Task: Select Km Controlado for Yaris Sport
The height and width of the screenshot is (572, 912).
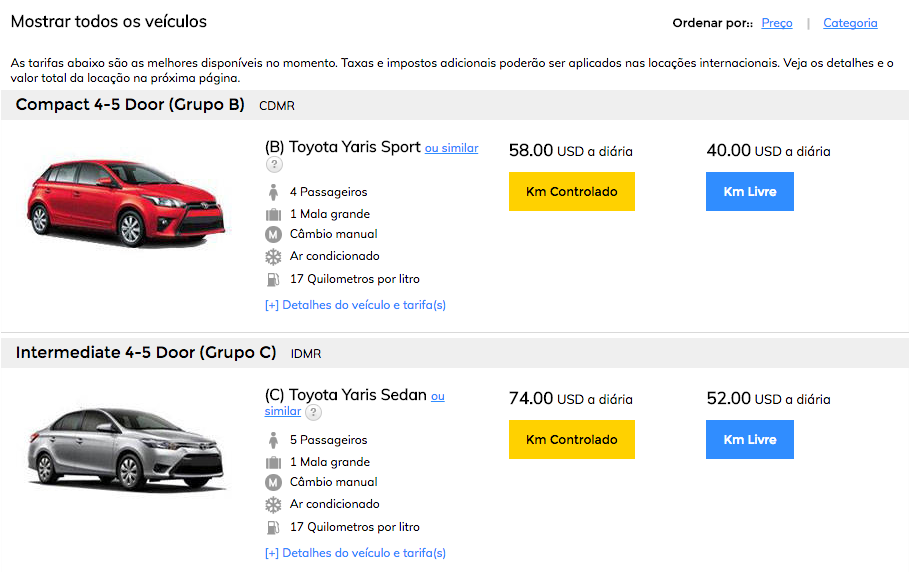Action: (571, 191)
